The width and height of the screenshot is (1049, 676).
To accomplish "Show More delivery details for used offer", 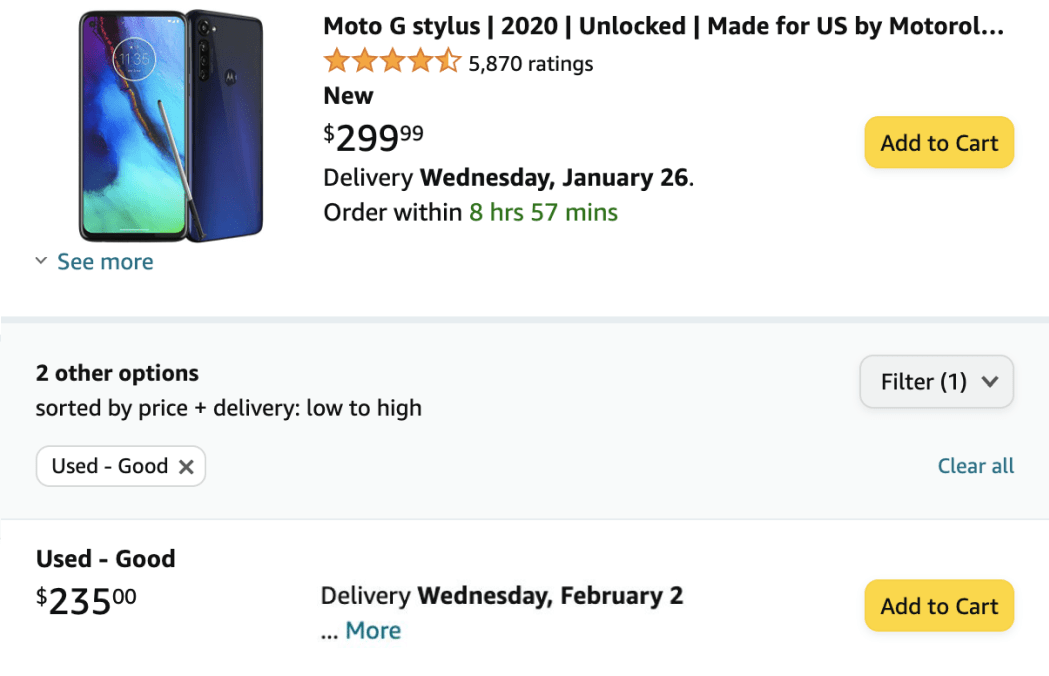I will [373, 631].
